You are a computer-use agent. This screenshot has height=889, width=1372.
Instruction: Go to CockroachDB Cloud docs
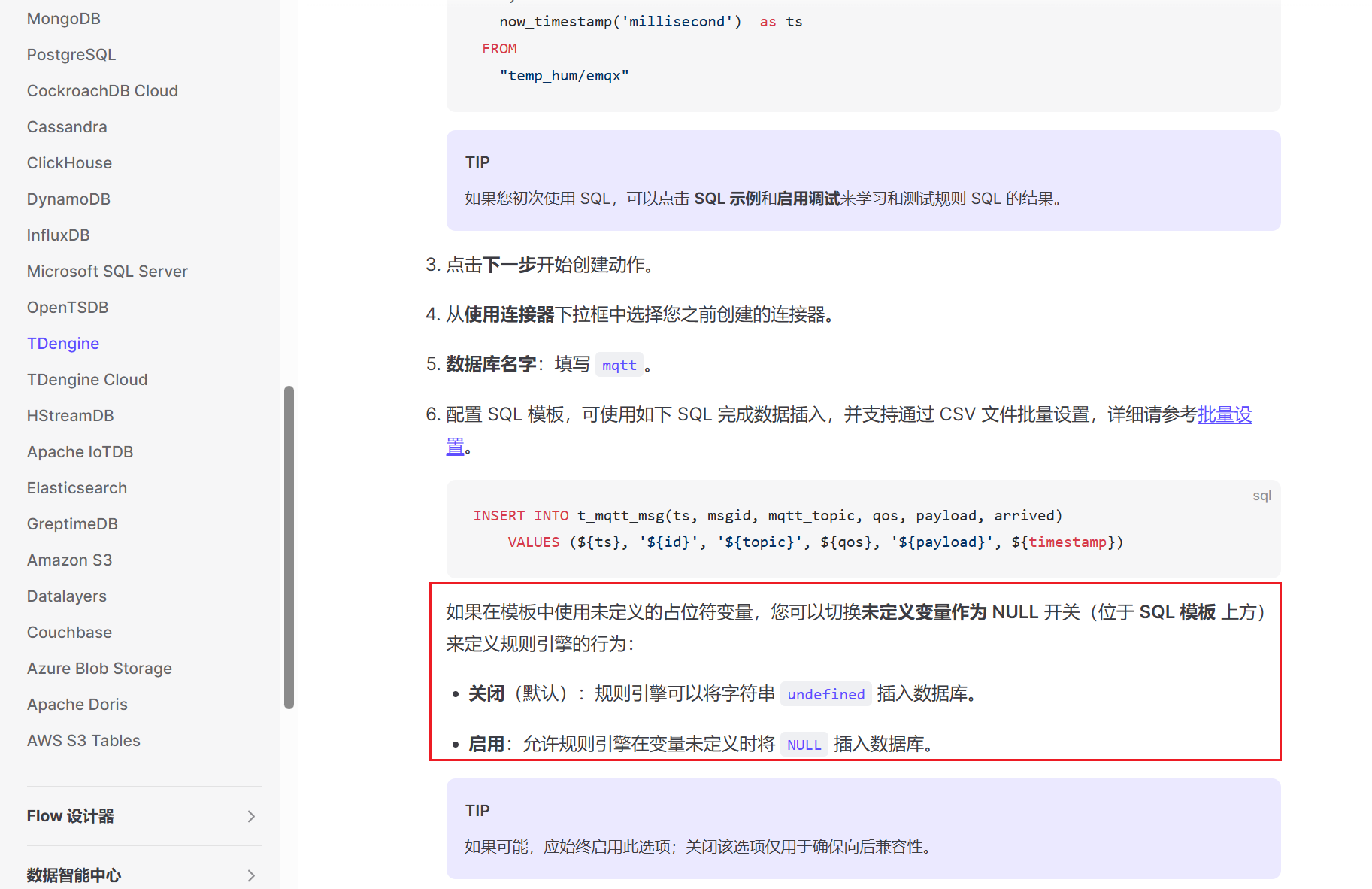pyautogui.click(x=102, y=91)
